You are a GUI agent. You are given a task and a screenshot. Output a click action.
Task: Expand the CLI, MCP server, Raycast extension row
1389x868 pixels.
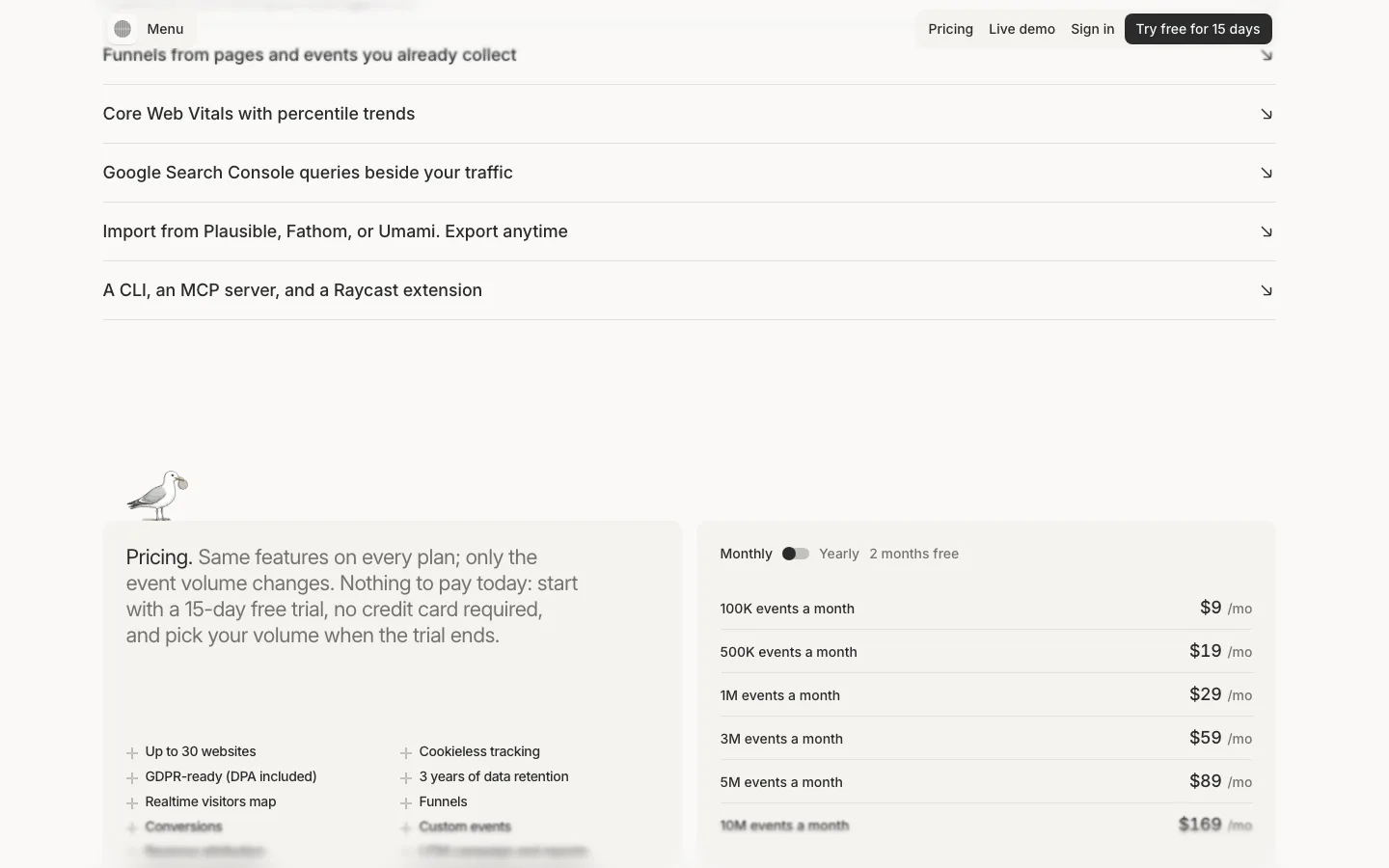[689, 290]
